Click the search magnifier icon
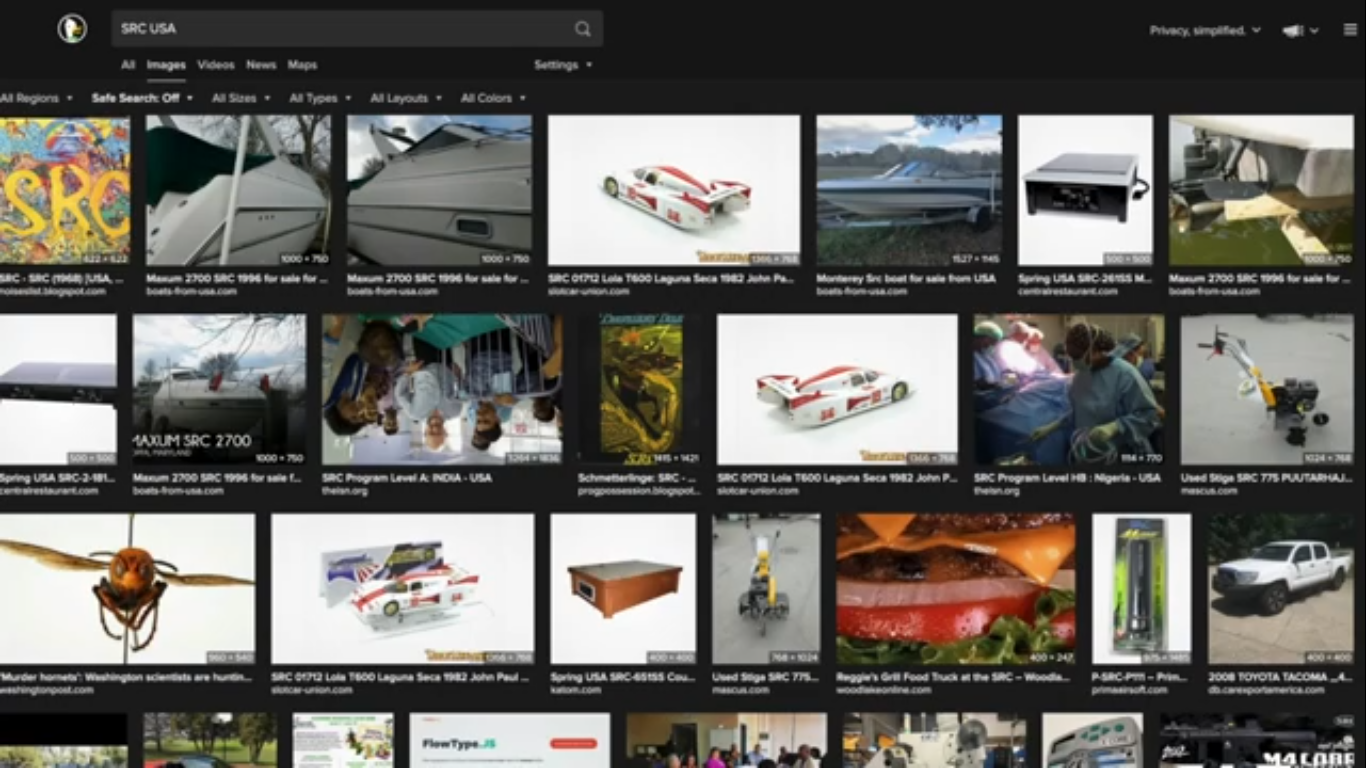The width and height of the screenshot is (1366, 768). [x=583, y=29]
